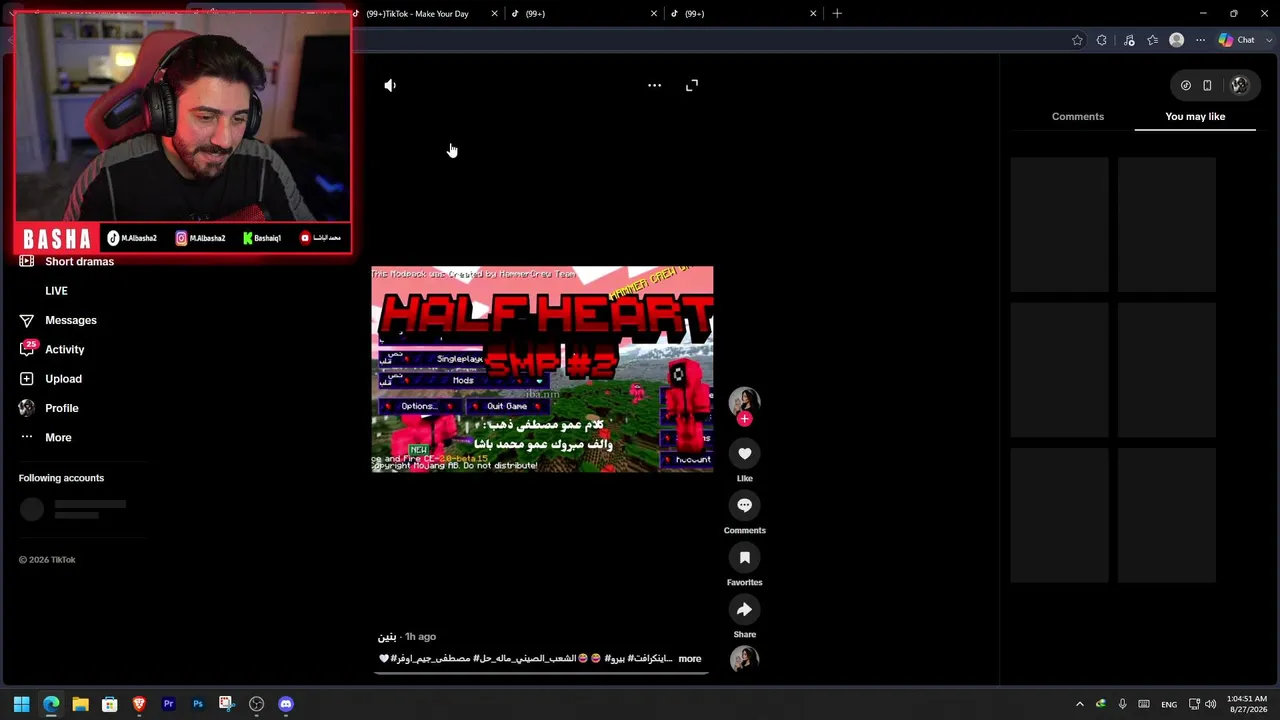Switch to the 'TikTok - Make Your Day' browser tab
Viewport: 1280px width, 720px height.
[x=417, y=14]
